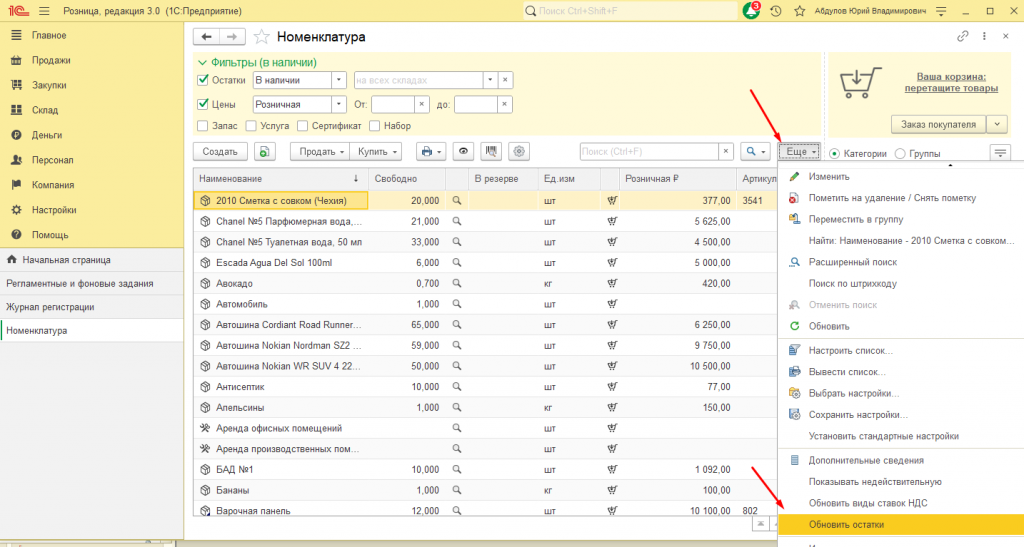Choose Обновить виды ставок НДС

(867, 503)
